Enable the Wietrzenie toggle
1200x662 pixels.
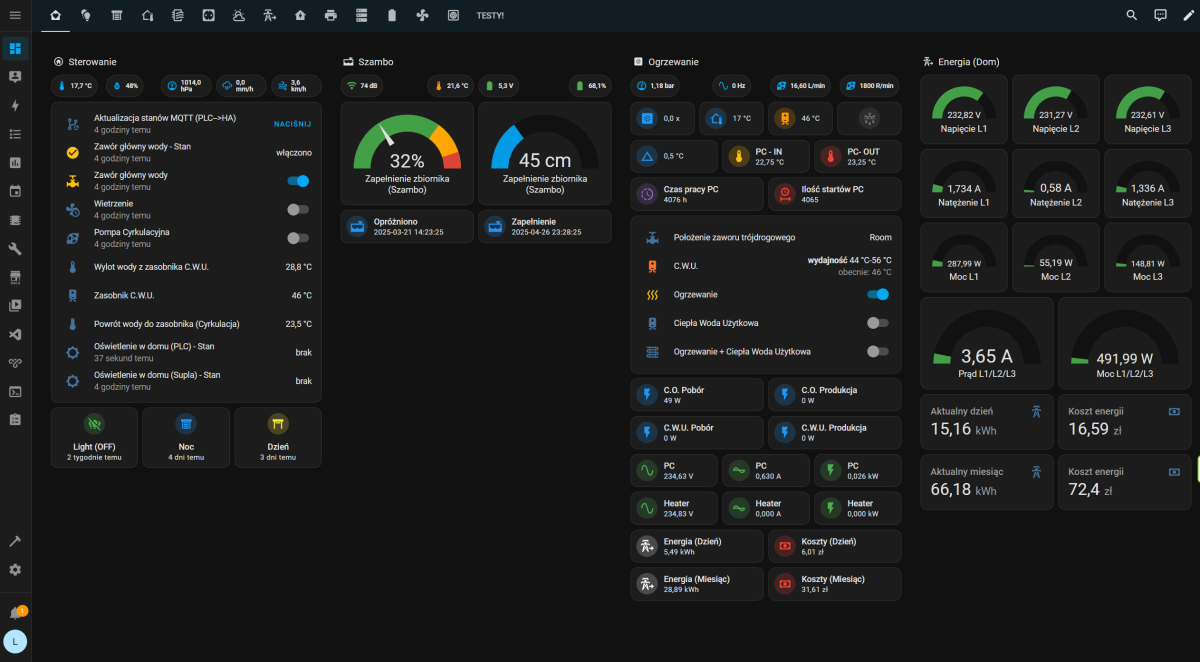[x=298, y=209]
